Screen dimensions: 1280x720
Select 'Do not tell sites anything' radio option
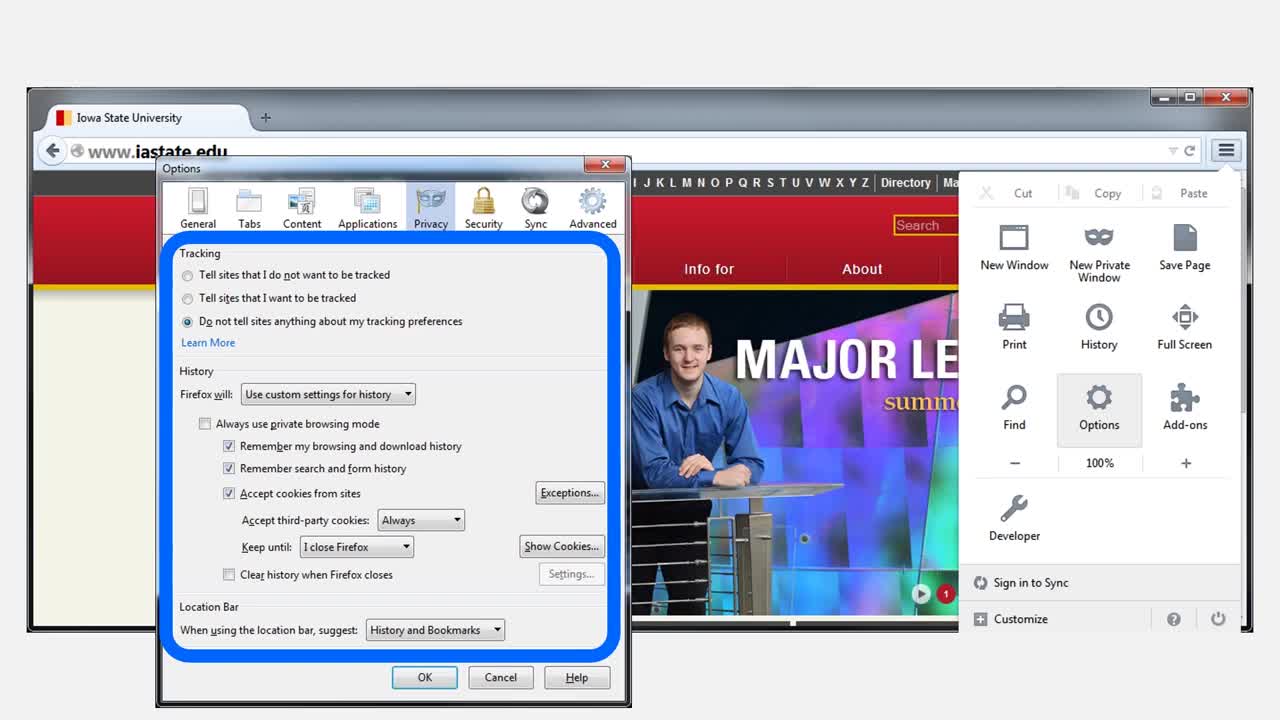click(187, 322)
